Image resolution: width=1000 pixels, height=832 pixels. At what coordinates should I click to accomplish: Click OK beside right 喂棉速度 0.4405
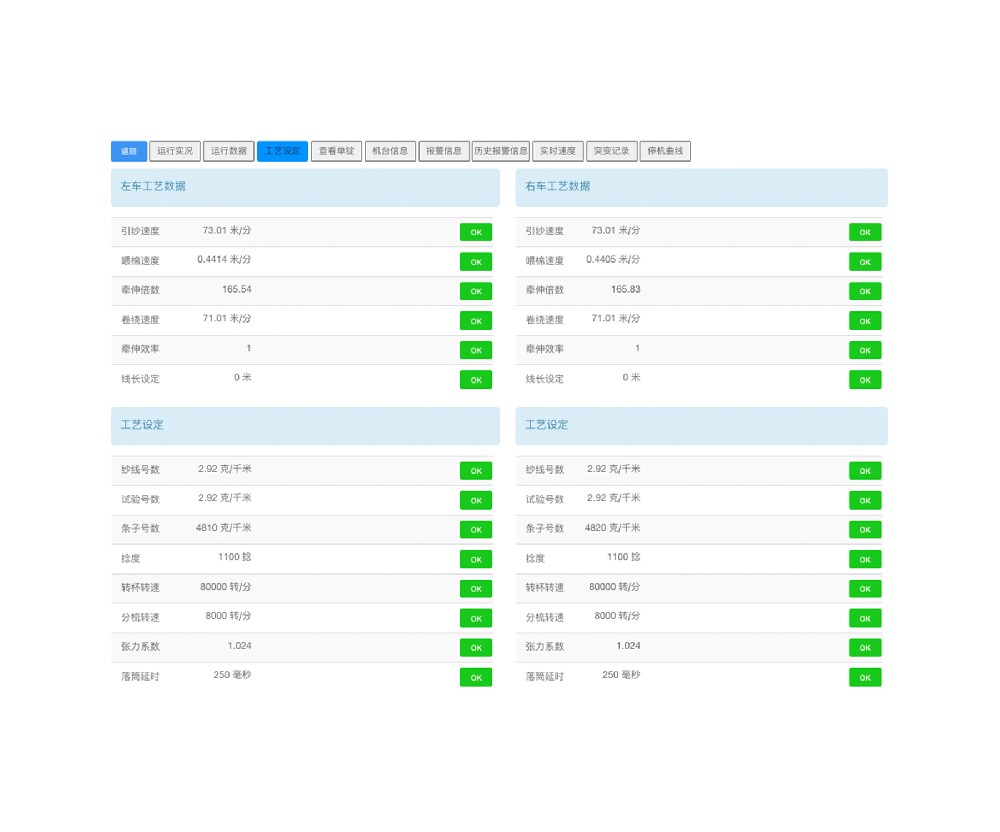coord(865,262)
